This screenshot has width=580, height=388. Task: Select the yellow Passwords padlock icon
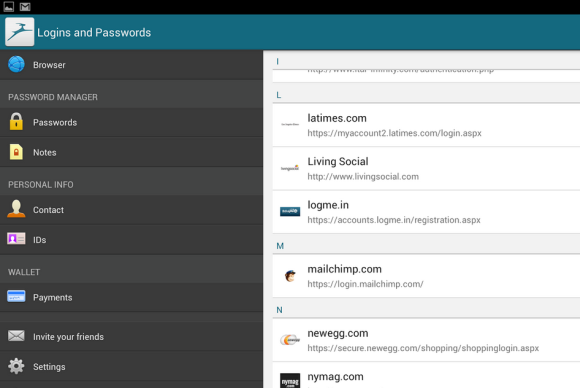pyautogui.click(x=16, y=121)
